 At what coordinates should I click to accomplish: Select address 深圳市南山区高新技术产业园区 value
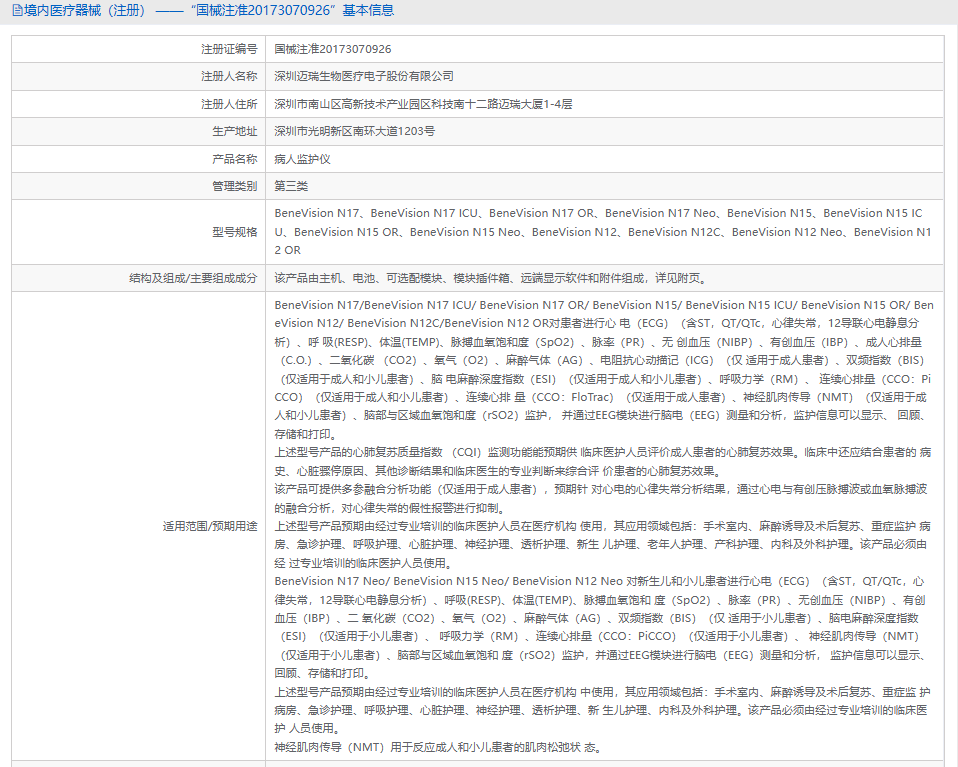pyautogui.click(x=423, y=104)
